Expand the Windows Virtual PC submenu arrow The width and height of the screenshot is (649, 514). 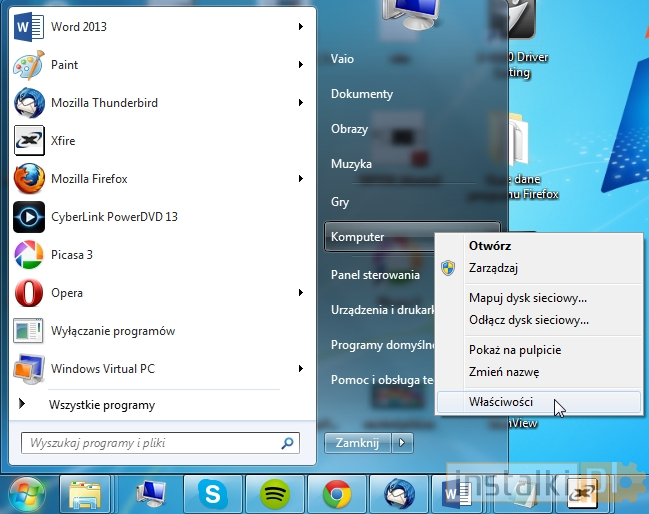(x=301, y=369)
